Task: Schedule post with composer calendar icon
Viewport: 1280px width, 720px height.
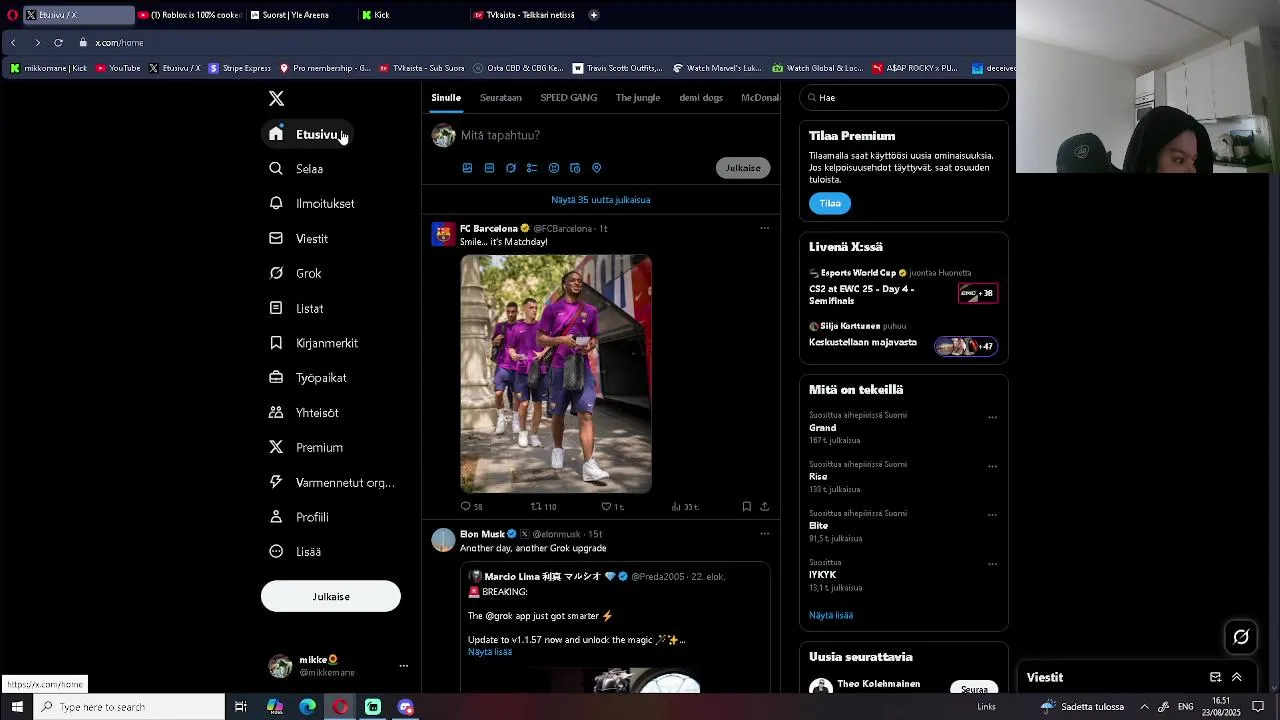Action: [575, 168]
